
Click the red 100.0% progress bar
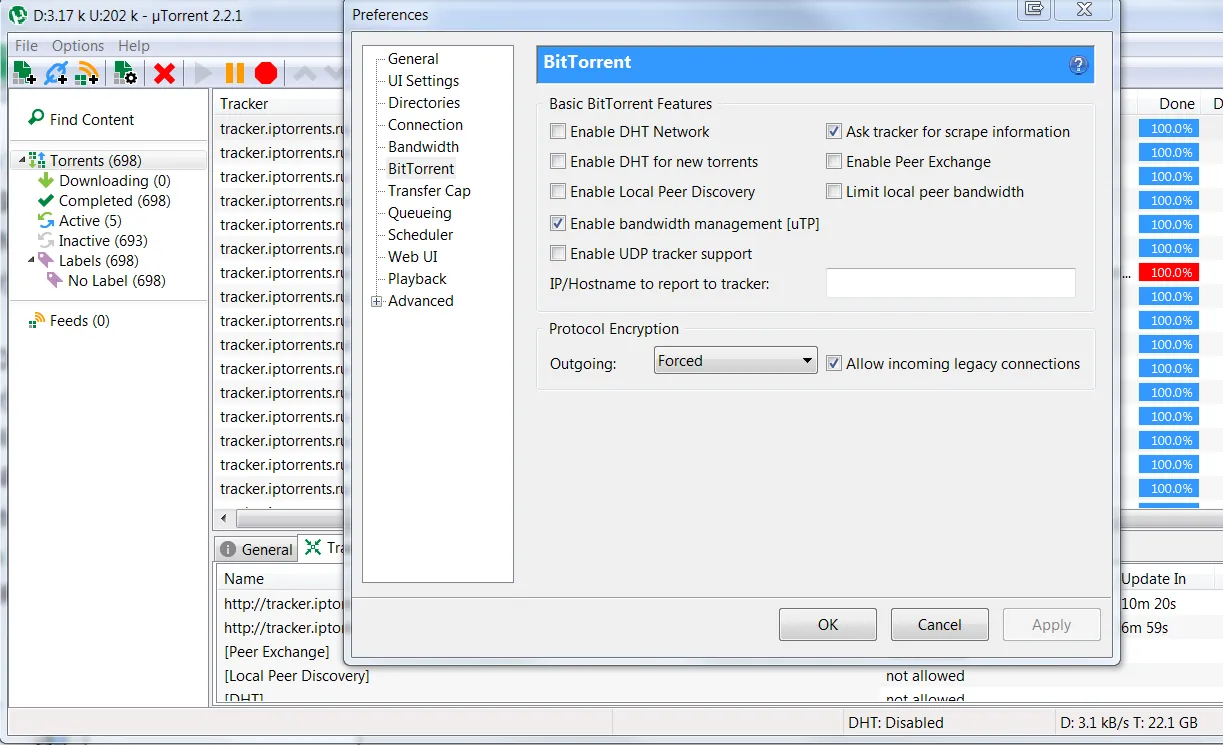(x=1168, y=272)
